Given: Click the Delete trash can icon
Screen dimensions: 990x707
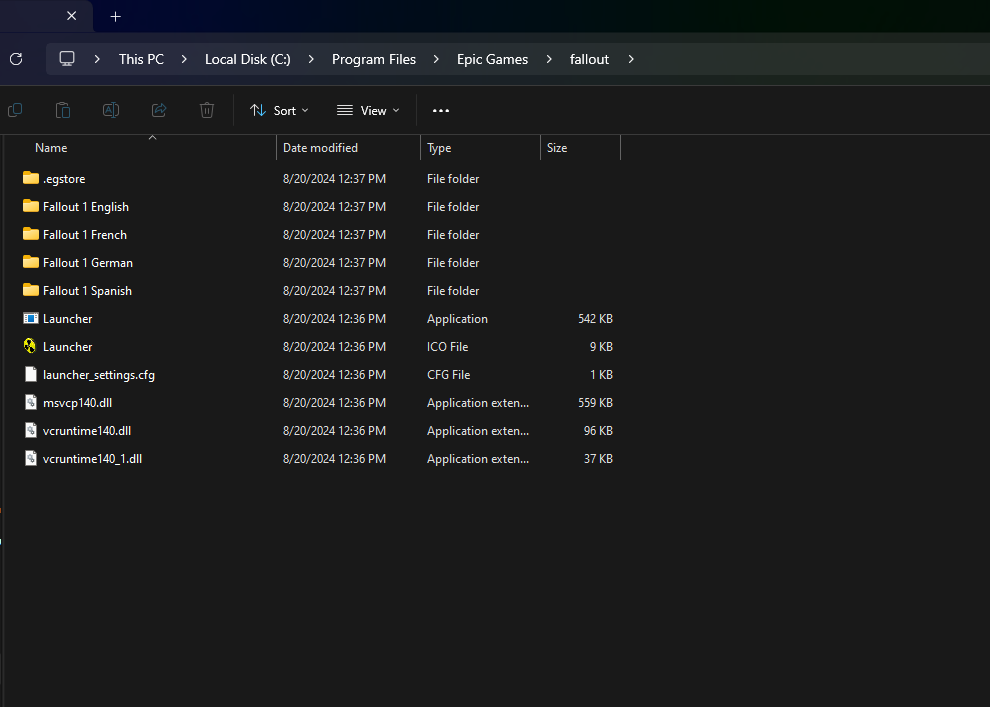Looking at the screenshot, I should [206, 110].
